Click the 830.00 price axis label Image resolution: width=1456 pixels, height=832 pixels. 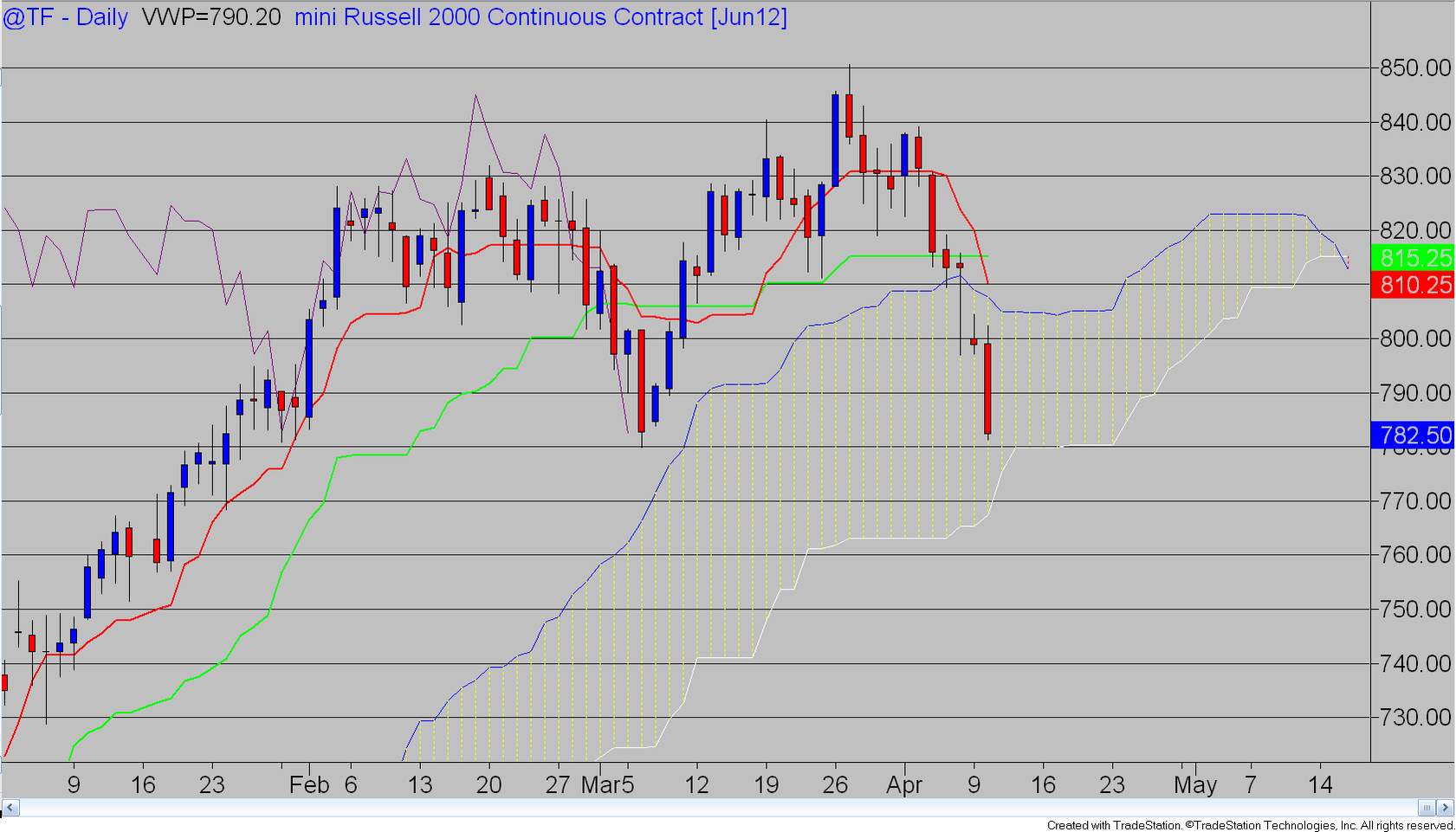[1415, 176]
